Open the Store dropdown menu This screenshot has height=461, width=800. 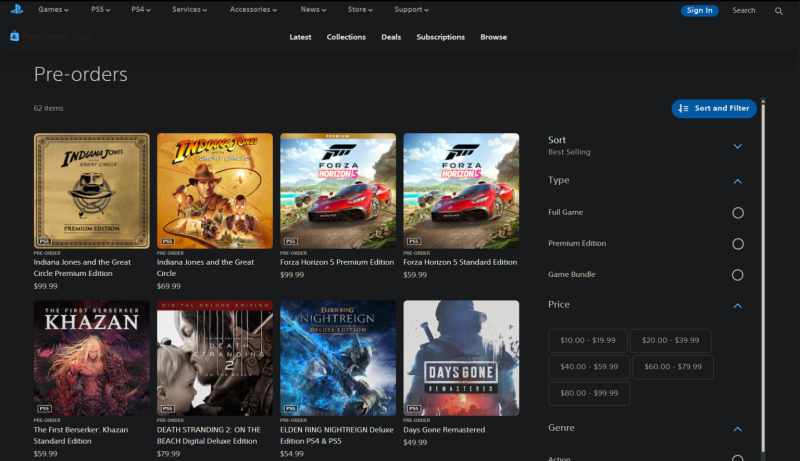(360, 10)
